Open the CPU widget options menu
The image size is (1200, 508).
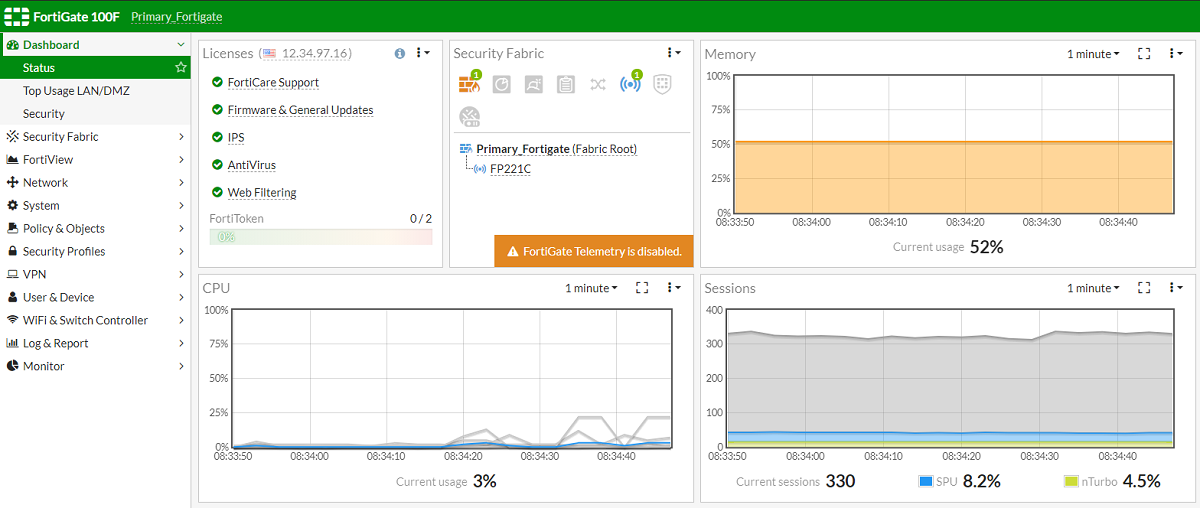(674, 288)
